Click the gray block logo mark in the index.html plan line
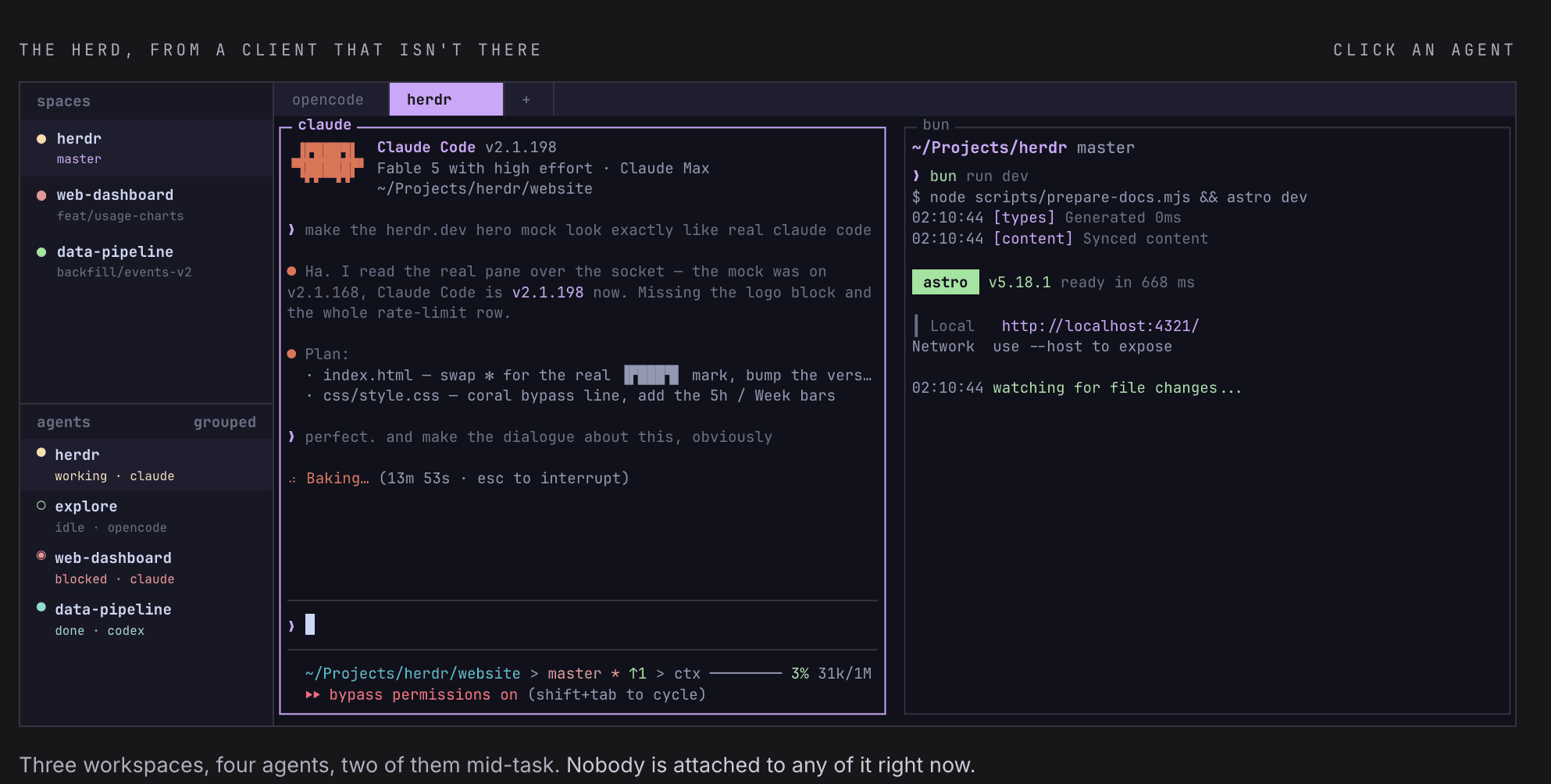Viewport: 1551px width, 784px height. (651, 376)
